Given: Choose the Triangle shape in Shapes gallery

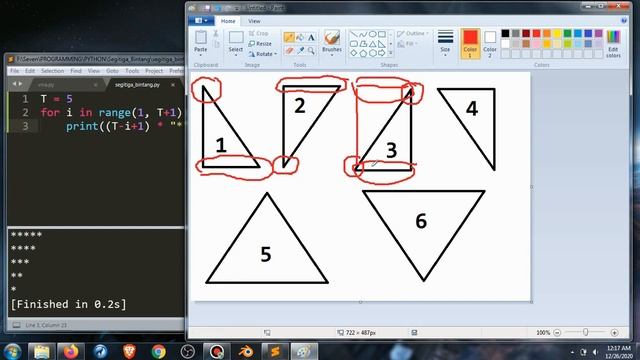Looking at the screenshot, I should point(372,44).
